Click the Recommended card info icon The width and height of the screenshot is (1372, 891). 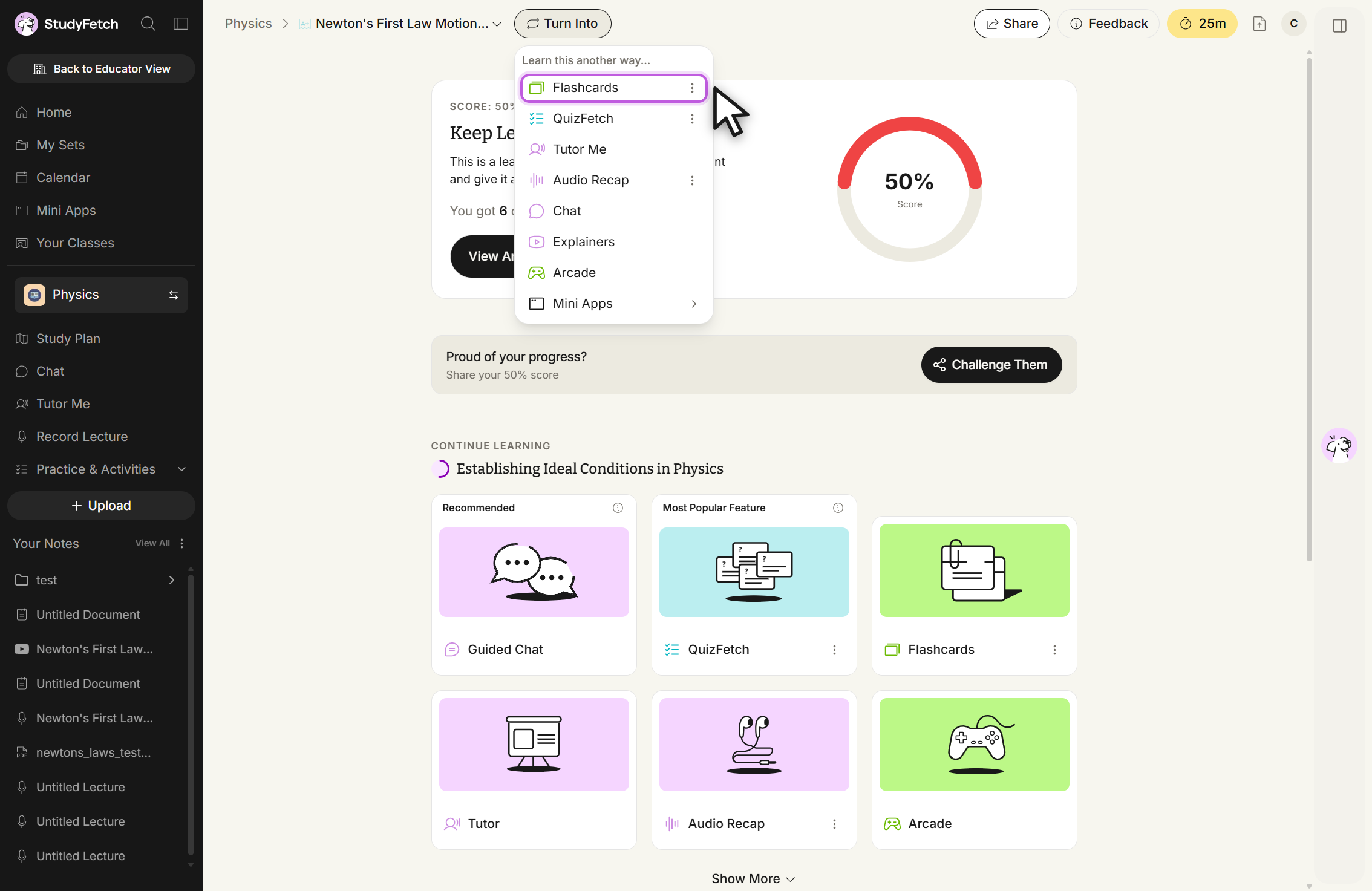coord(618,508)
